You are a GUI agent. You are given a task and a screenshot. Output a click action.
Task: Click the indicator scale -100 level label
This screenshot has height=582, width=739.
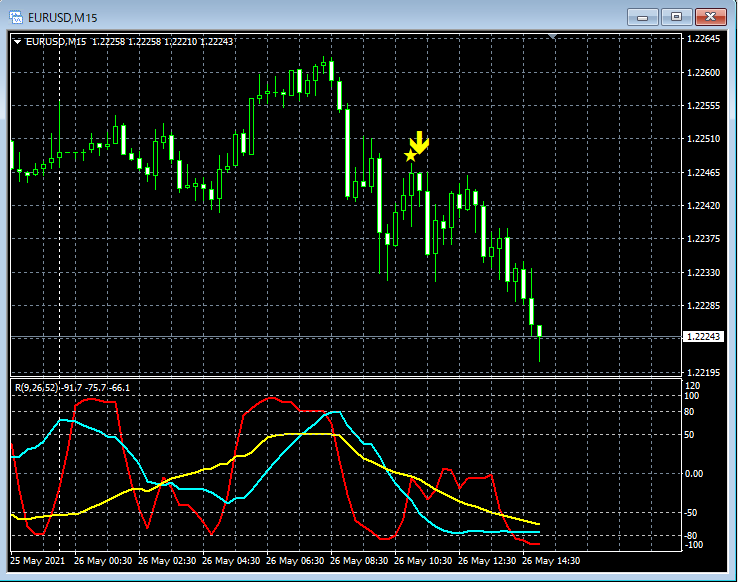[x=692, y=545]
